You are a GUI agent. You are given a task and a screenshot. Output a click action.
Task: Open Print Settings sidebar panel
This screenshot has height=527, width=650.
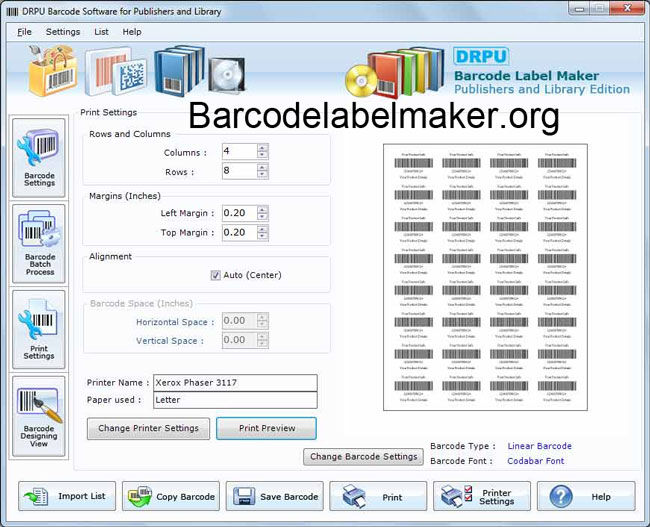[x=39, y=330]
